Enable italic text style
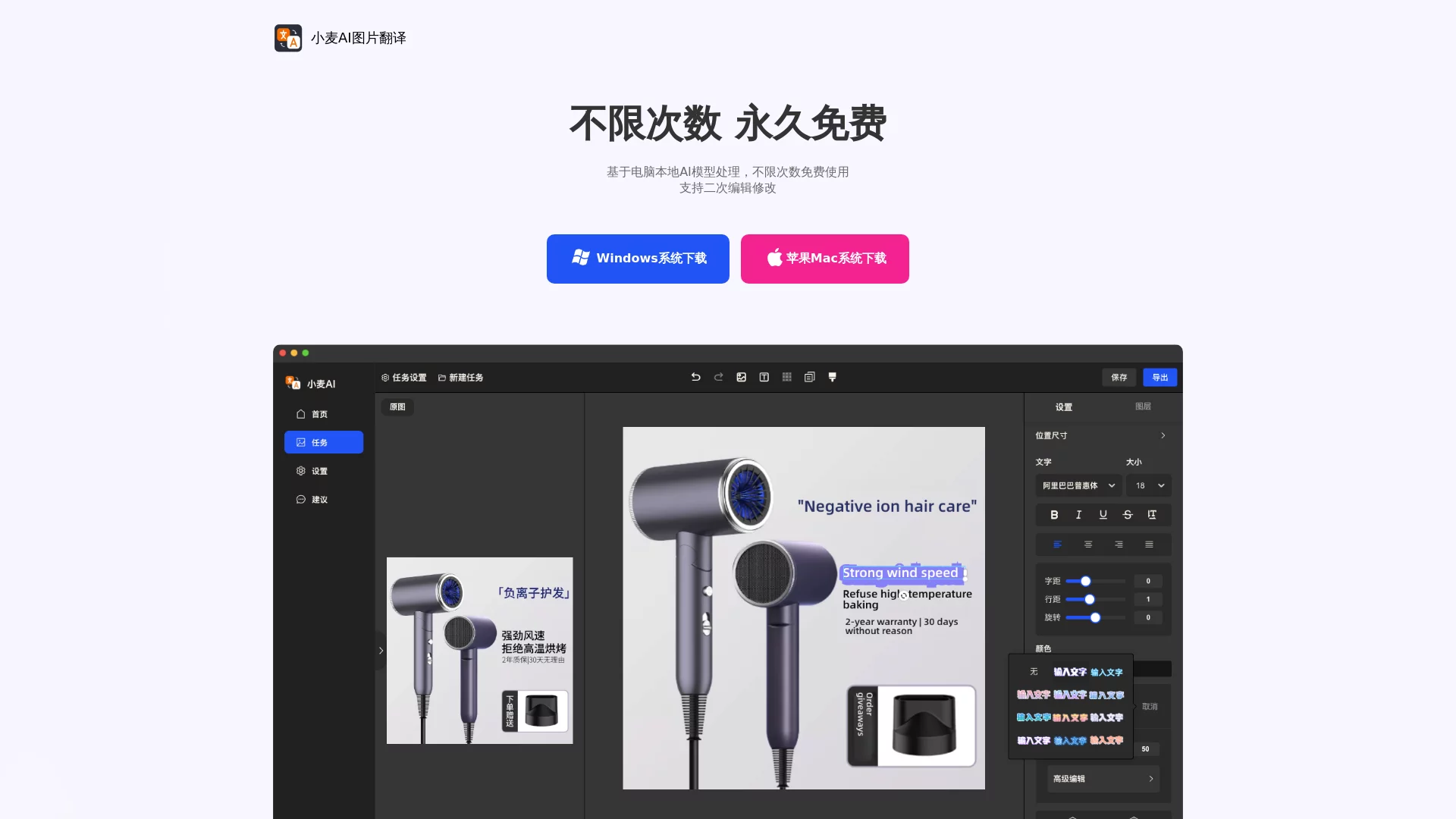The image size is (1456, 819). (1078, 514)
